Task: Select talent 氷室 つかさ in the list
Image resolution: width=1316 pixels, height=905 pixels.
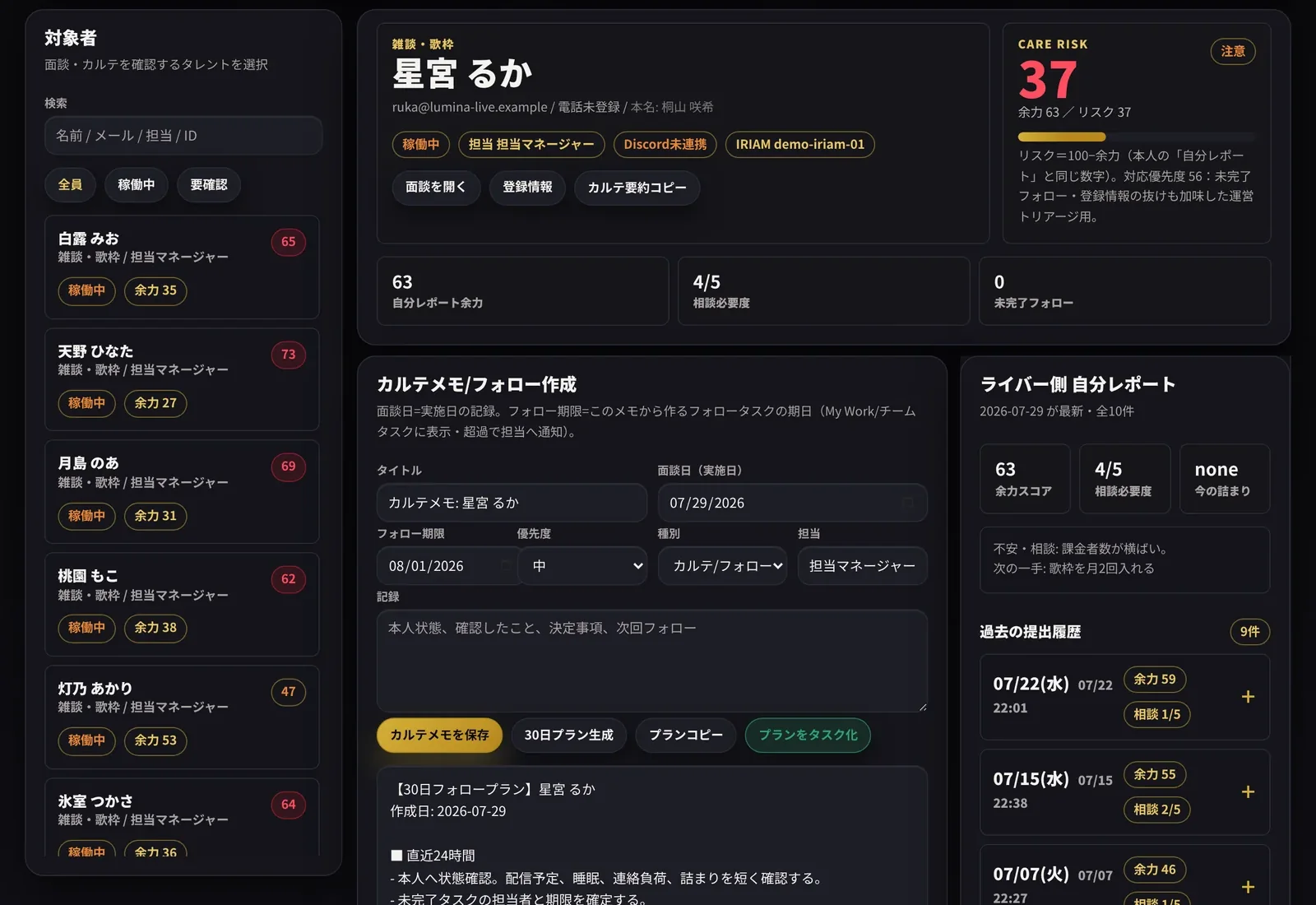Action: click(x=182, y=817)
